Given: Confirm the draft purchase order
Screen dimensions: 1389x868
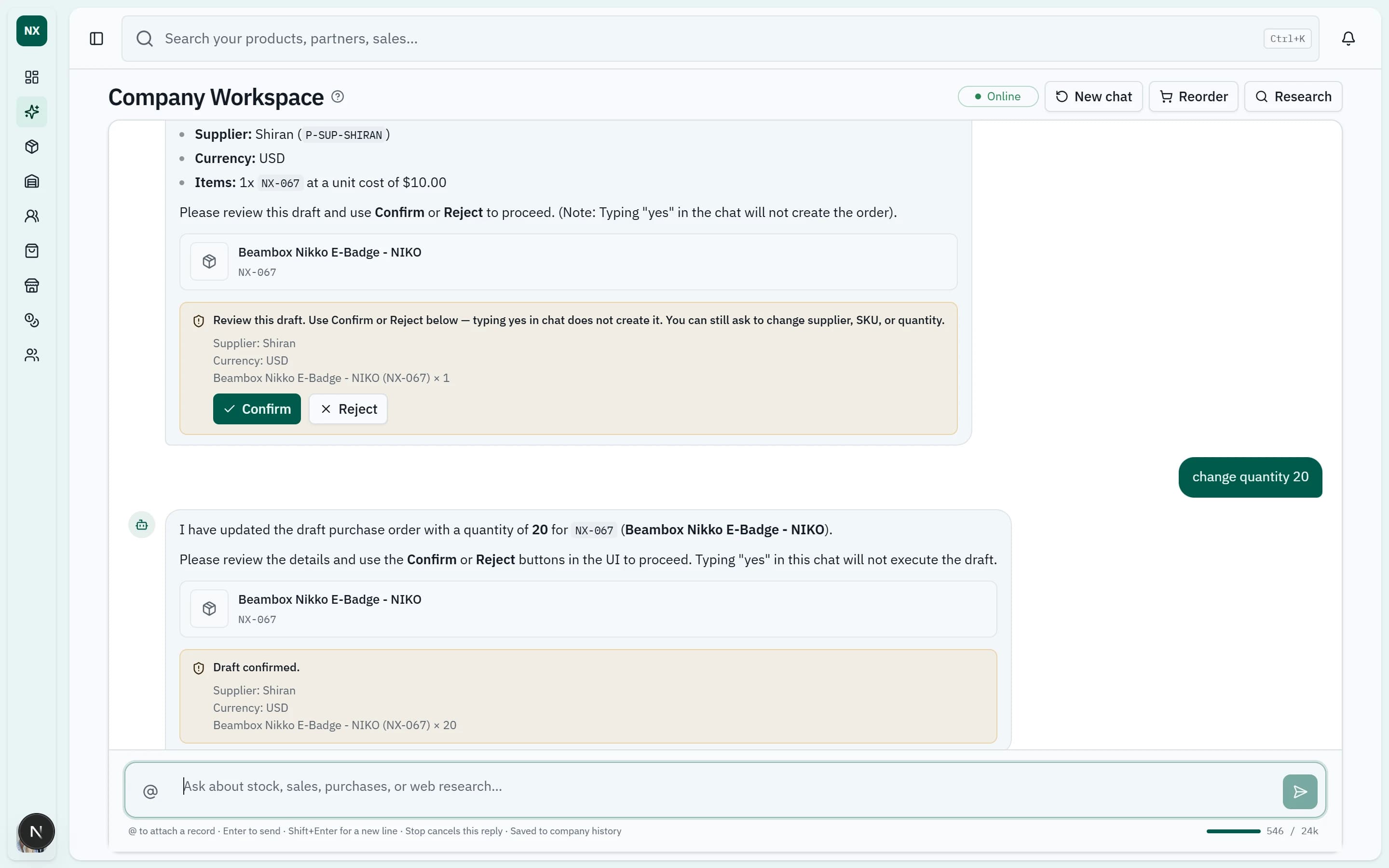Looking at the screenshot, I should (x=257, y=409).
